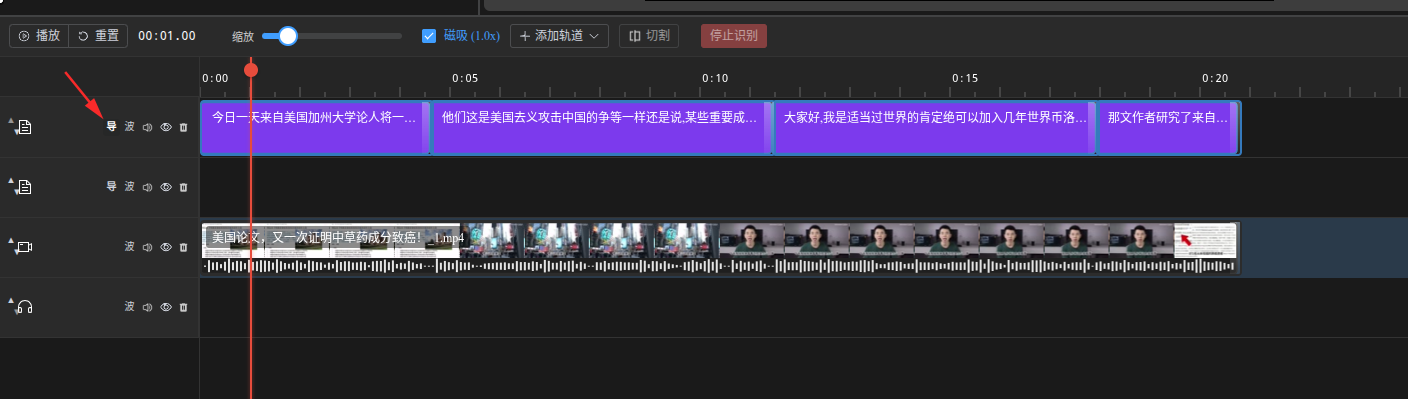Mute the video track speaker
This screenshot has width=1408, height=399.
point(147,247)
